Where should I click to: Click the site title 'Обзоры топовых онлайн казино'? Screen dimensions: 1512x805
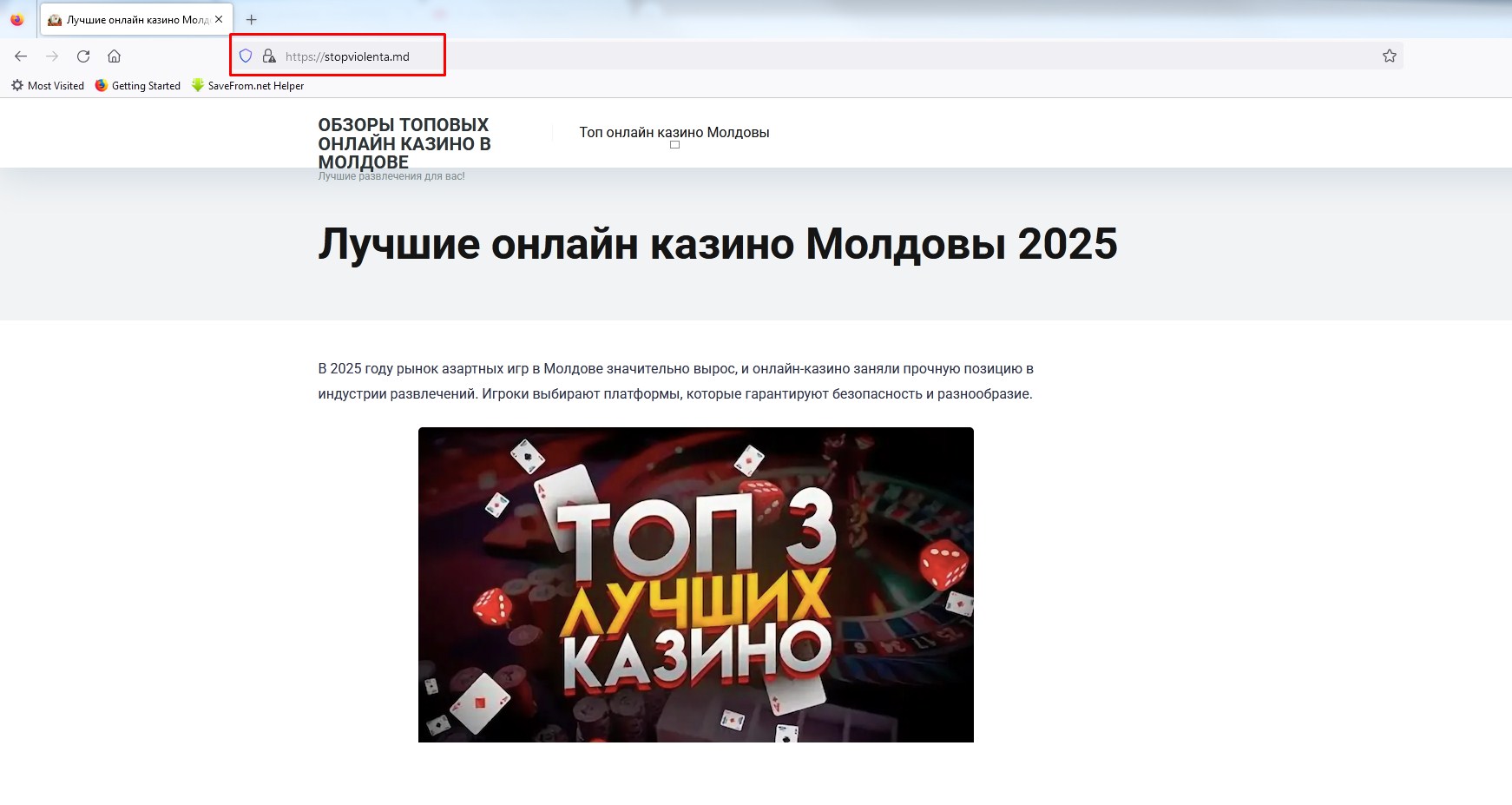click(x=404, y=143)
